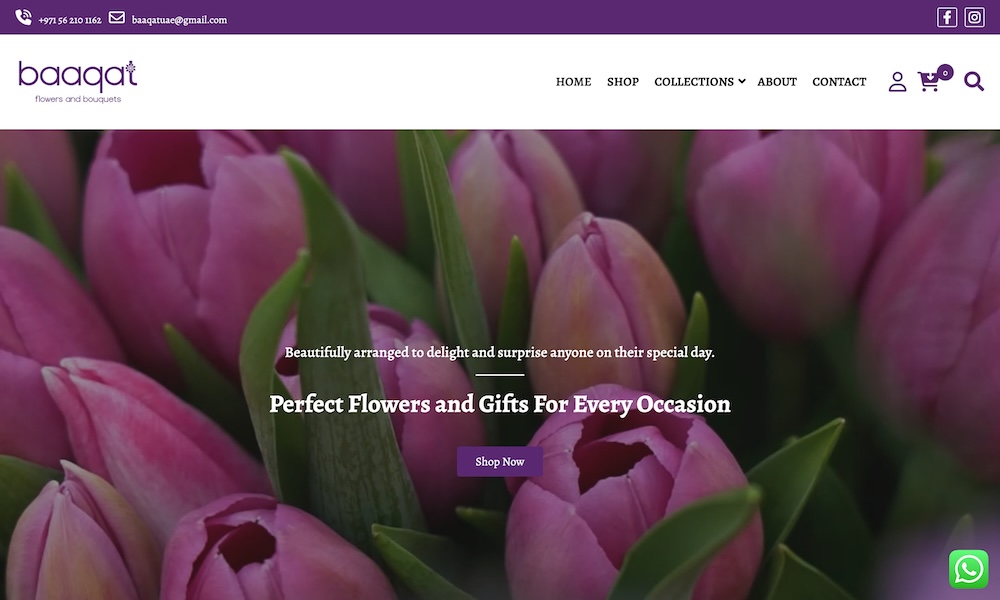Click the Shop Now button
This screenshot has height=600, width=1000.
500,462
